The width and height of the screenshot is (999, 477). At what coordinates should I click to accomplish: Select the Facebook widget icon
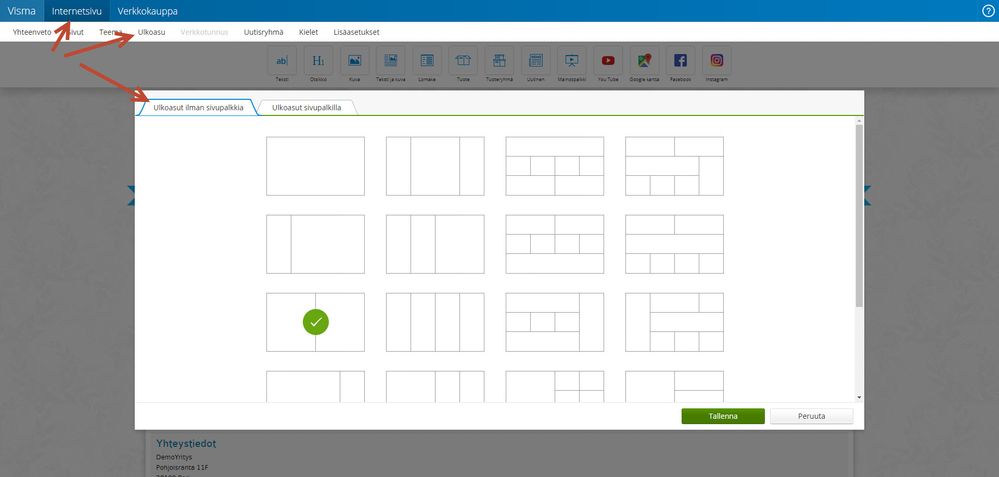(x=680, y=61)
